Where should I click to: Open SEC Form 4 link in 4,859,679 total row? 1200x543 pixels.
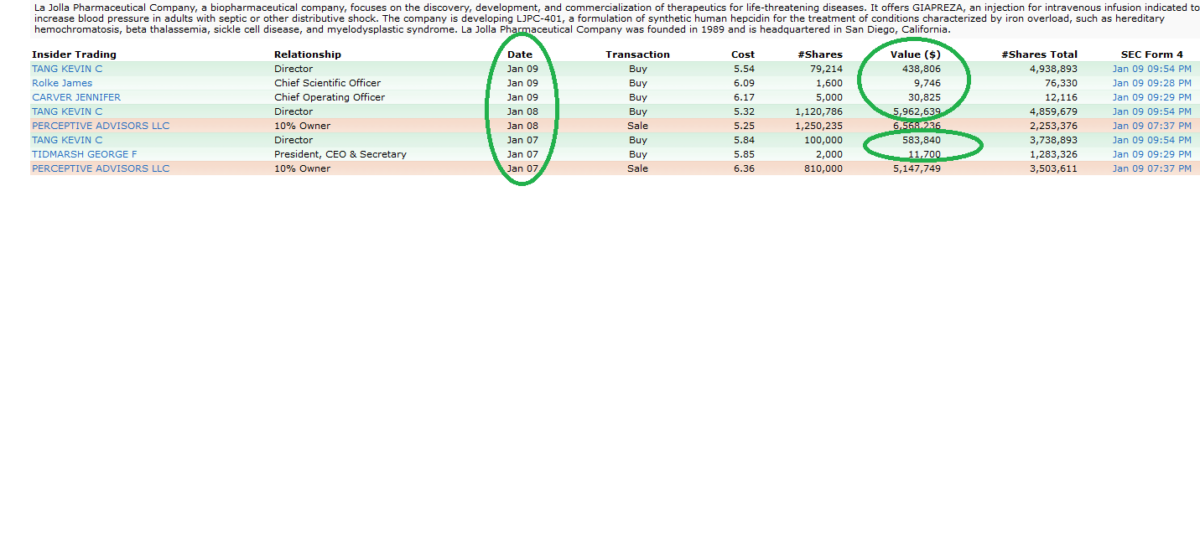(1151, 112)
